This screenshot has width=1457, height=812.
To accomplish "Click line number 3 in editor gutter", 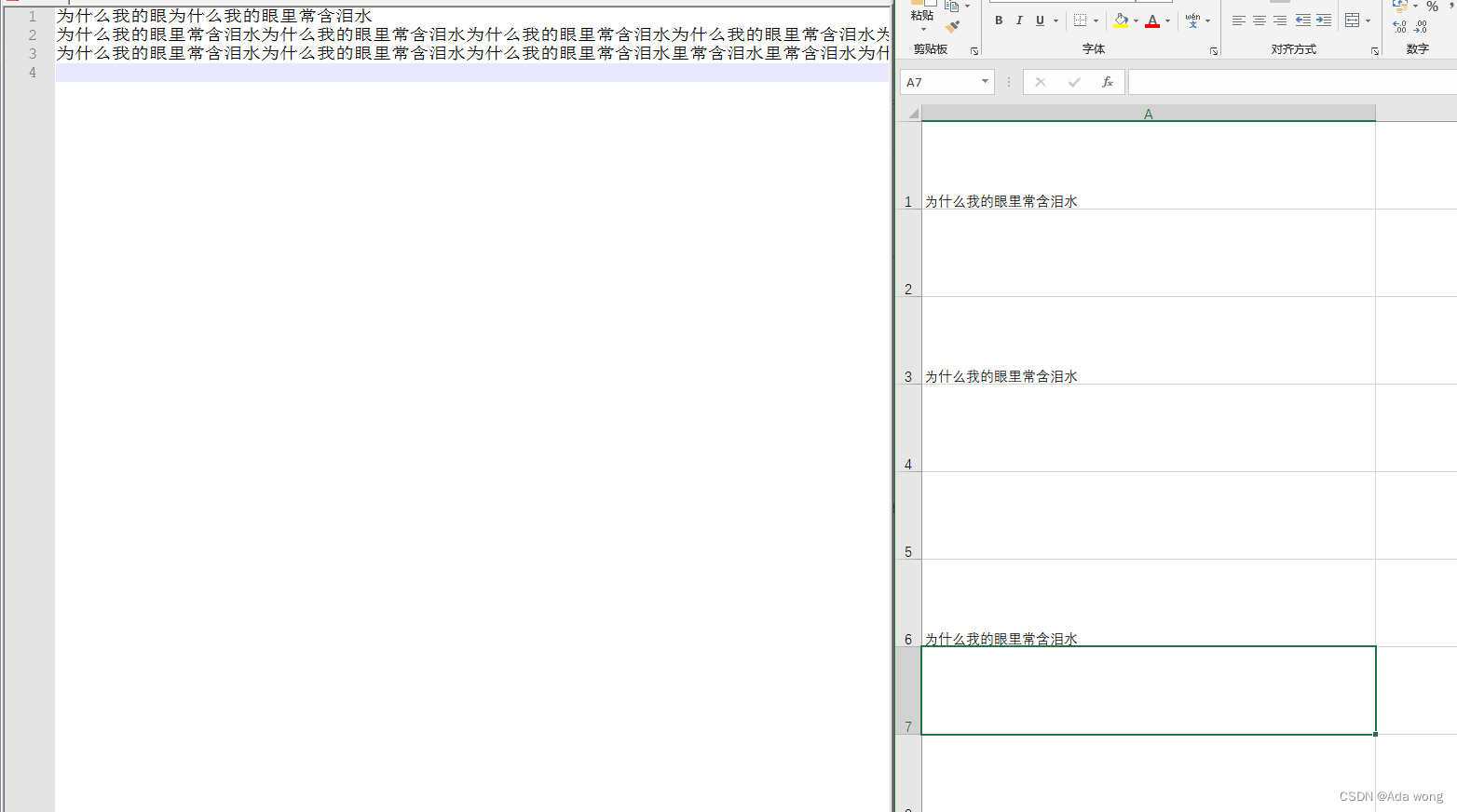I will (x=33, y=53).
